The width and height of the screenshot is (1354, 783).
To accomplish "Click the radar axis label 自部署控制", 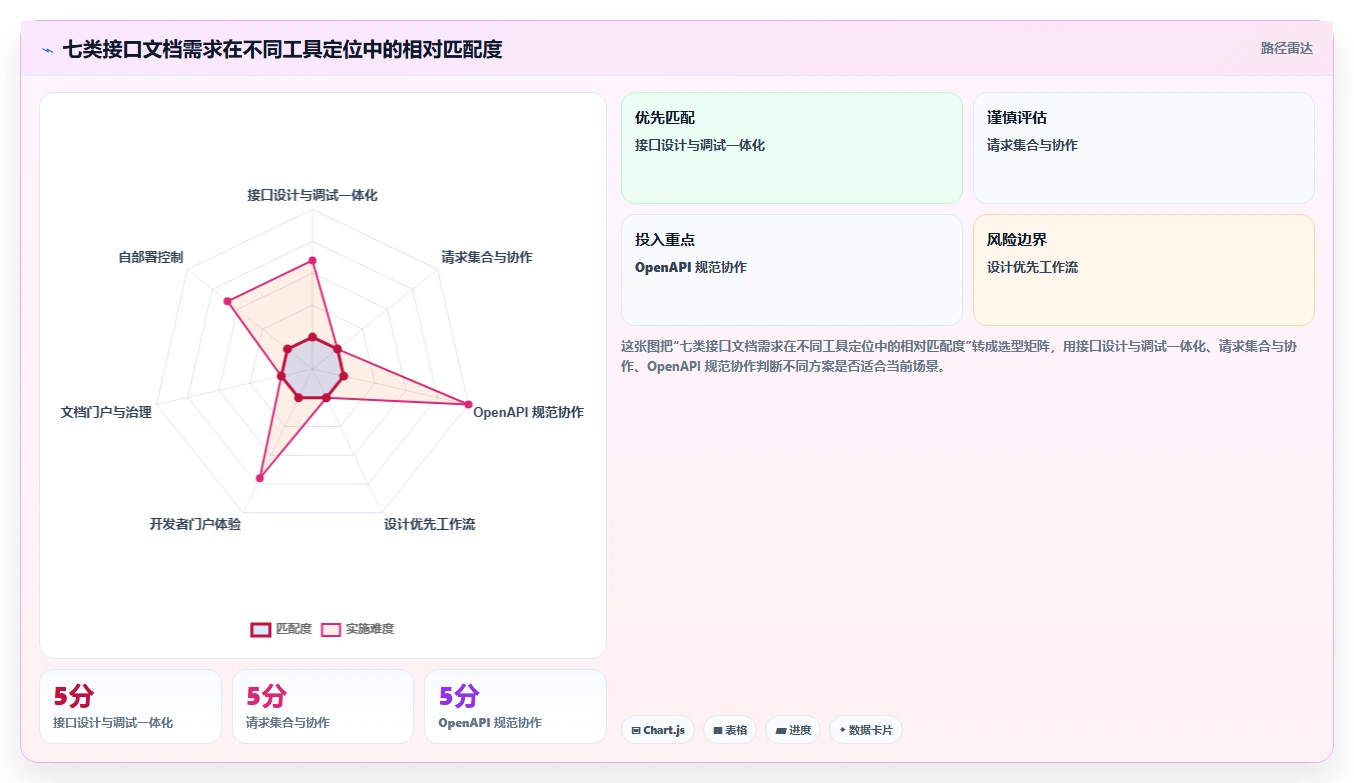I will click(x=151, y=257).
